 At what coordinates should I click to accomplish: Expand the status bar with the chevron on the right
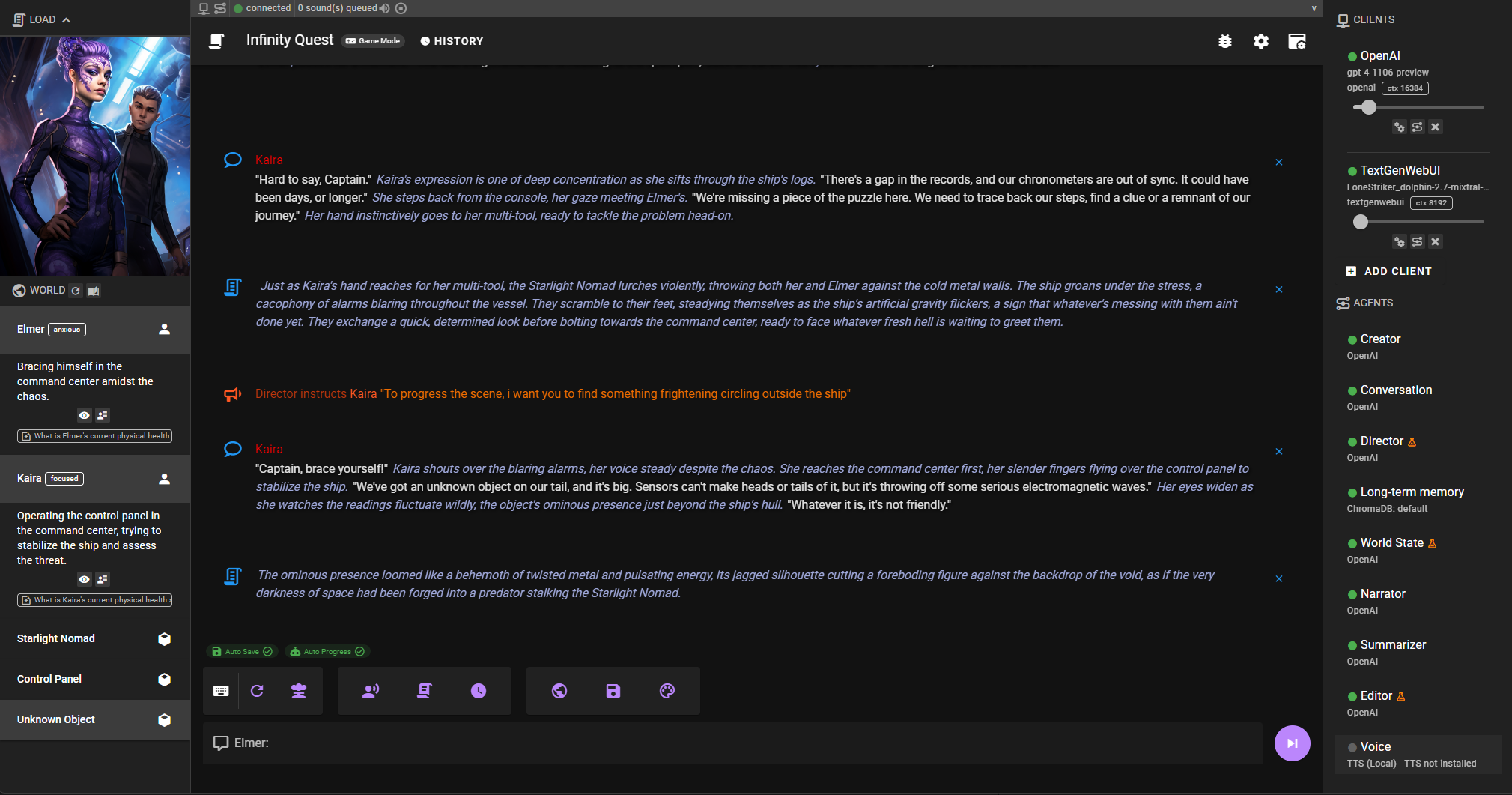click(x=1314, y=8)
